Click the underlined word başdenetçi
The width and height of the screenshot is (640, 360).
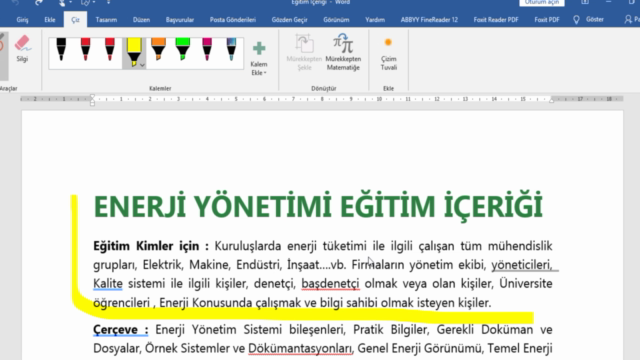point(330,284)
